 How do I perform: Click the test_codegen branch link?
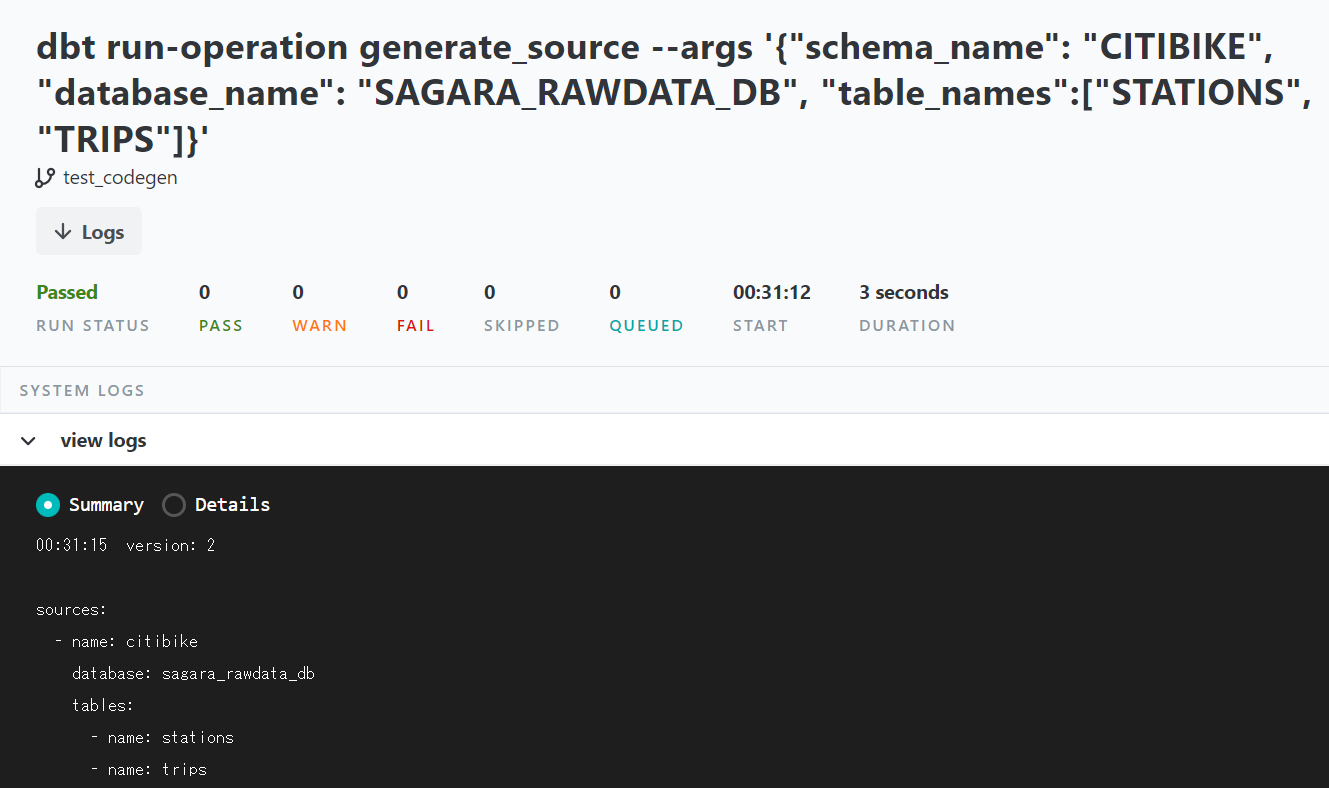click(x=119, y=176)
